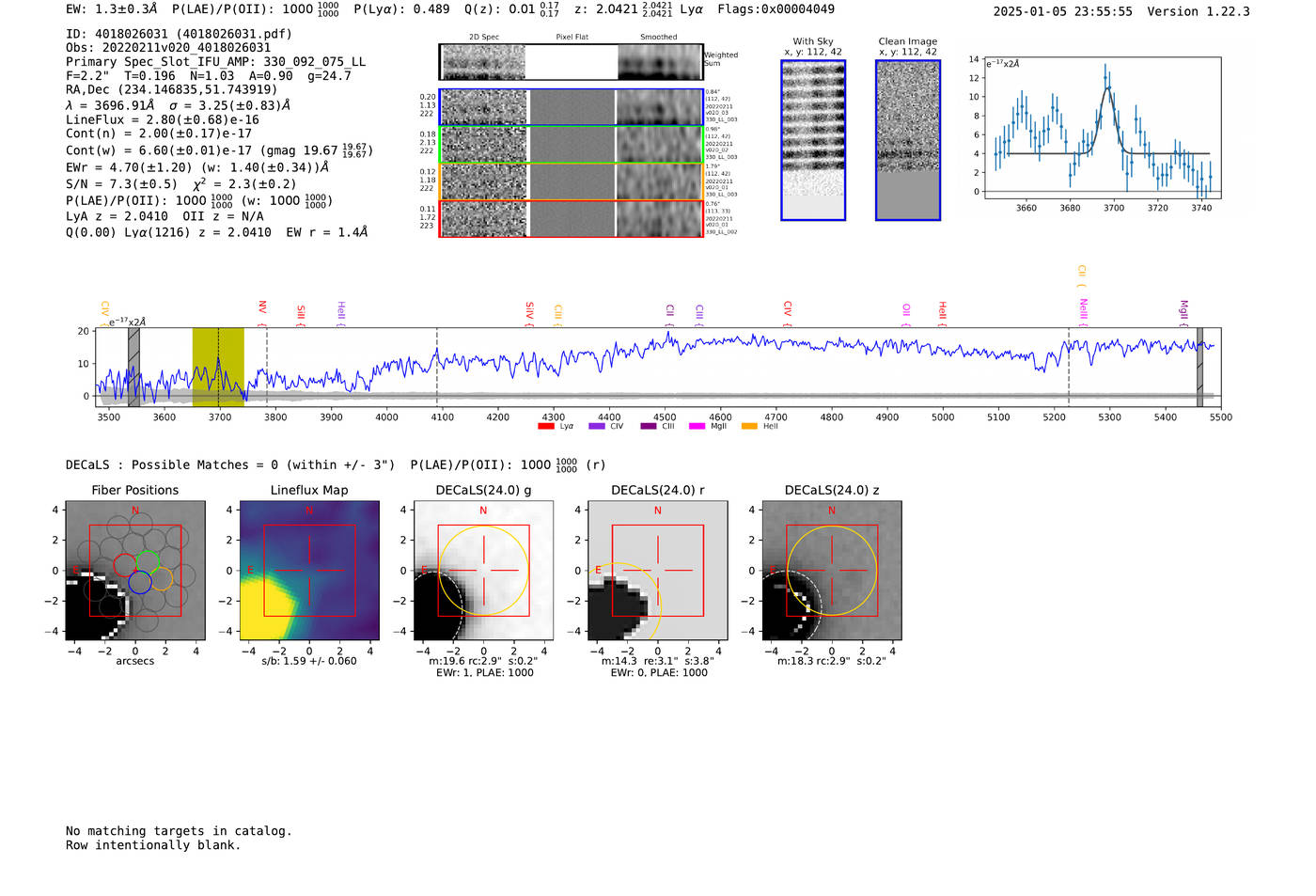The height and width of the screenshot is (896, 1316).
Task: Click the Flags:0x00004049 value
Action: pyautogui.click(x=775, y=9)
